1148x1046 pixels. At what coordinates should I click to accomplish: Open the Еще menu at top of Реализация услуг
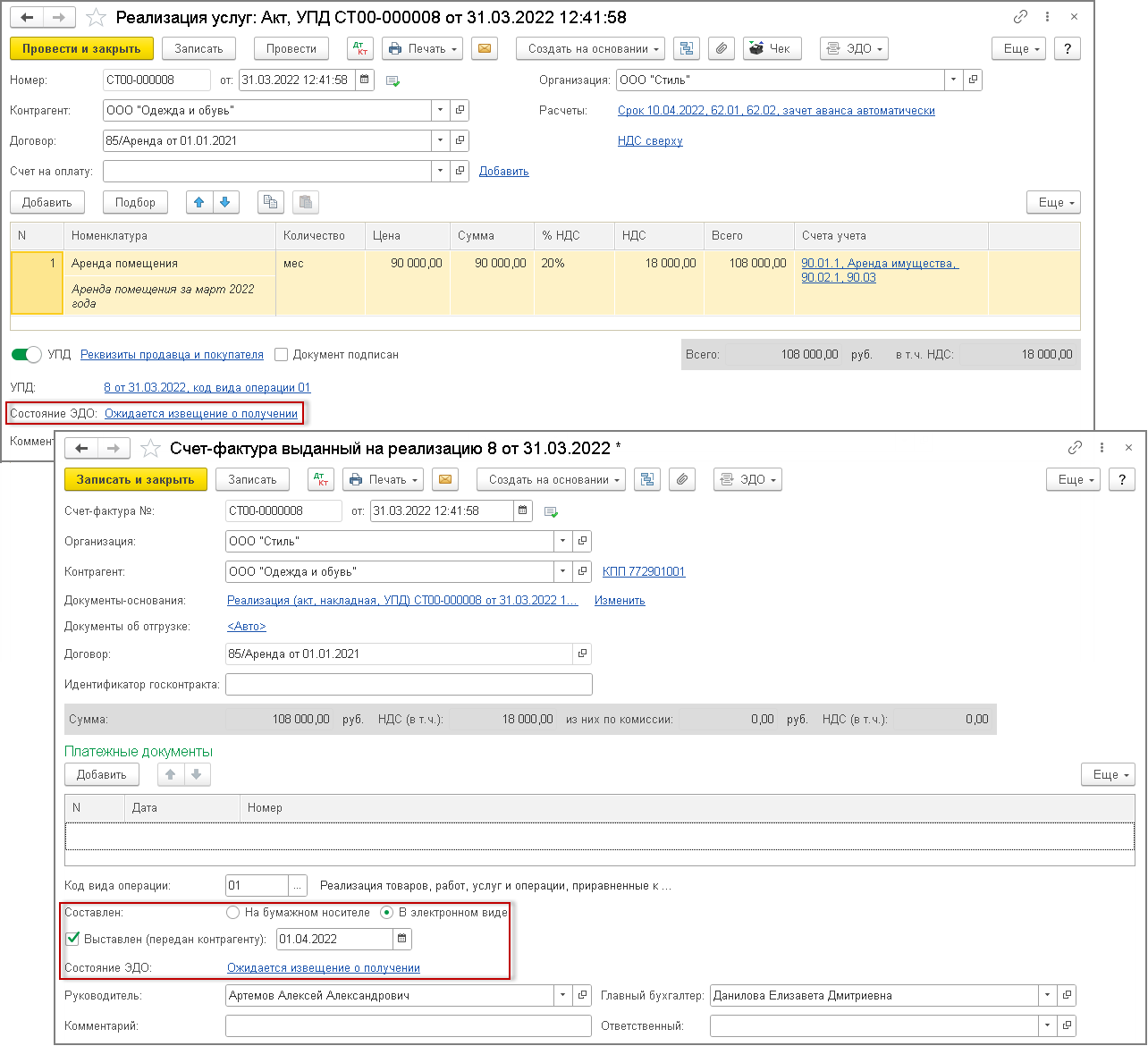coord(1018,48)
